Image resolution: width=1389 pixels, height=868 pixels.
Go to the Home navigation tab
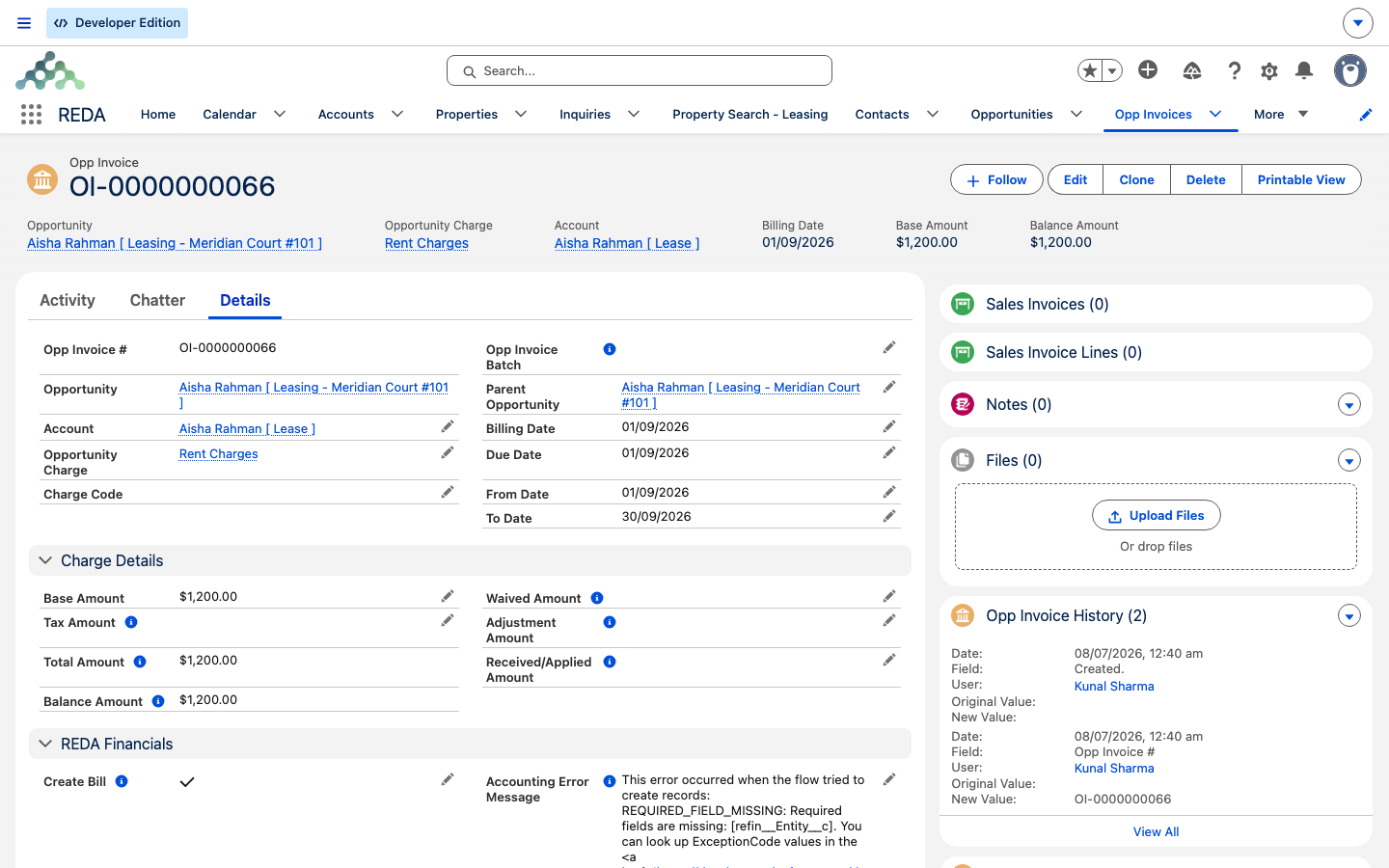(x=158, y=114)
